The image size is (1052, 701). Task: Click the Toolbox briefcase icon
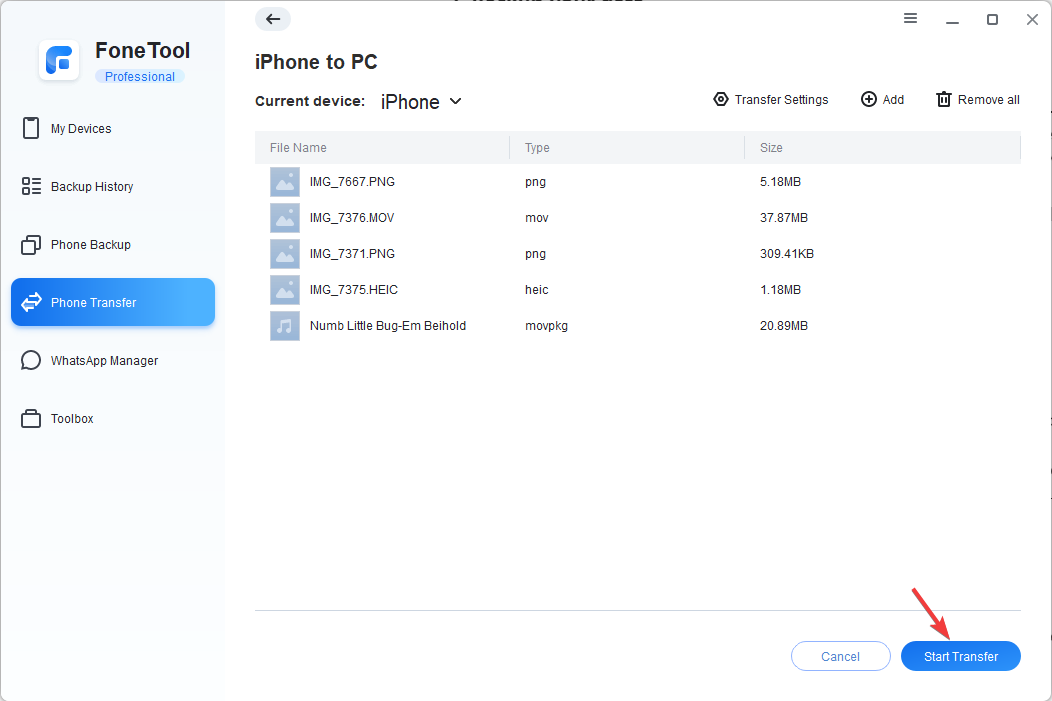coord(31,419)
